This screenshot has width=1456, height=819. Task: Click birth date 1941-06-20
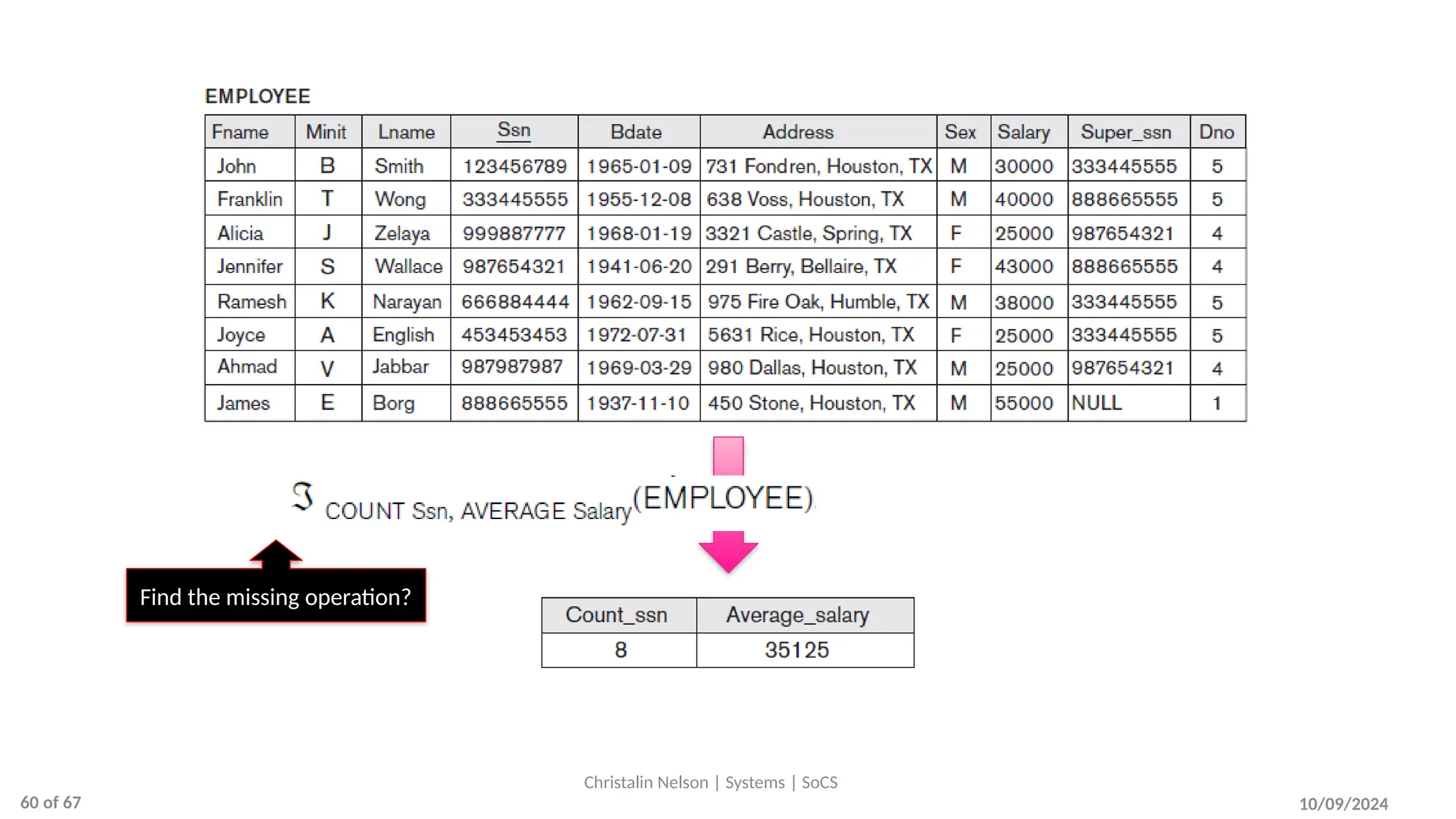click(638, 267)
